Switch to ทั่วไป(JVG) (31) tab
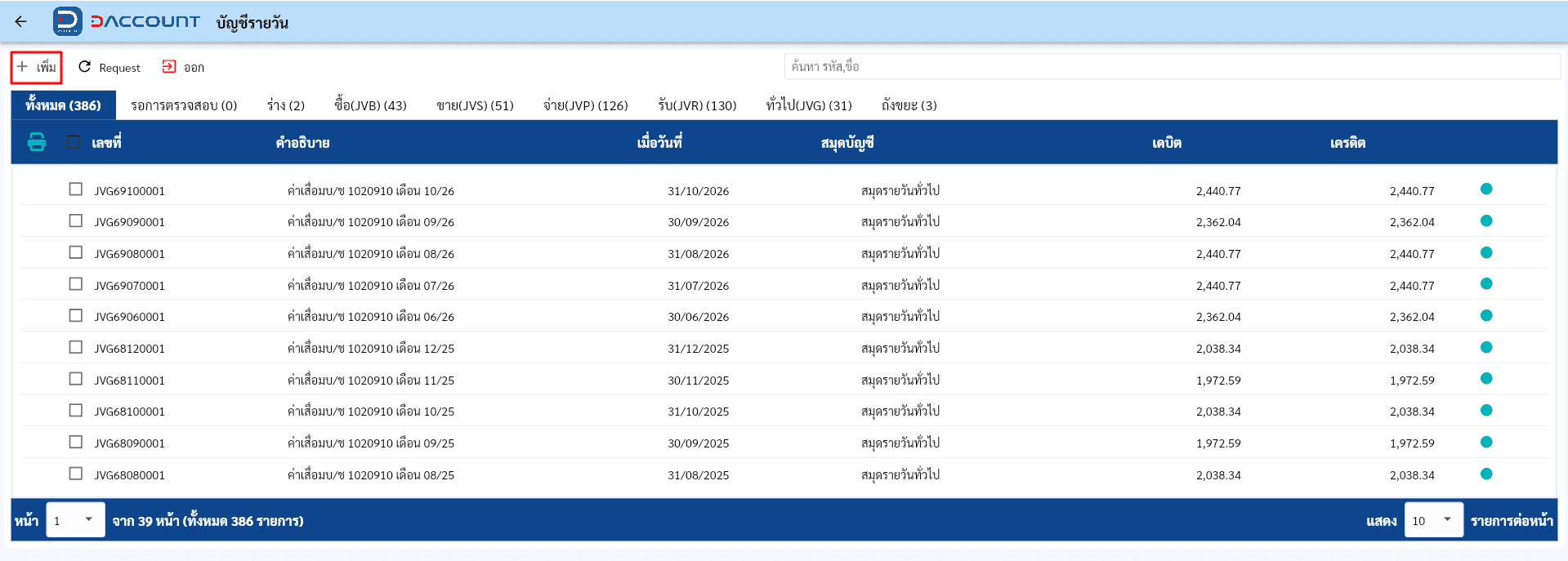The image size is (1568, 561). point(809,105)
